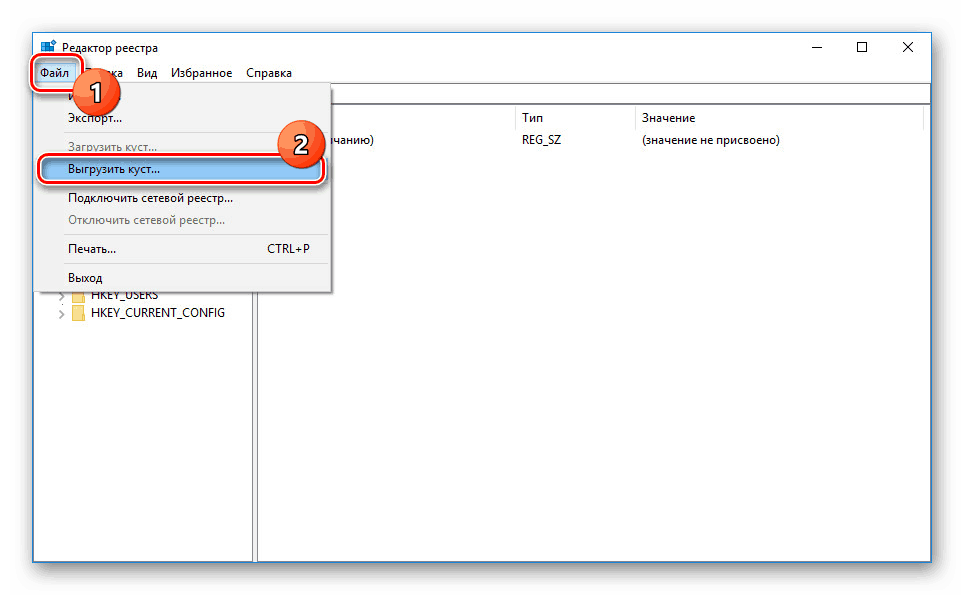
Task: Click the registry address bar field
Action: [x=630, y=94]
